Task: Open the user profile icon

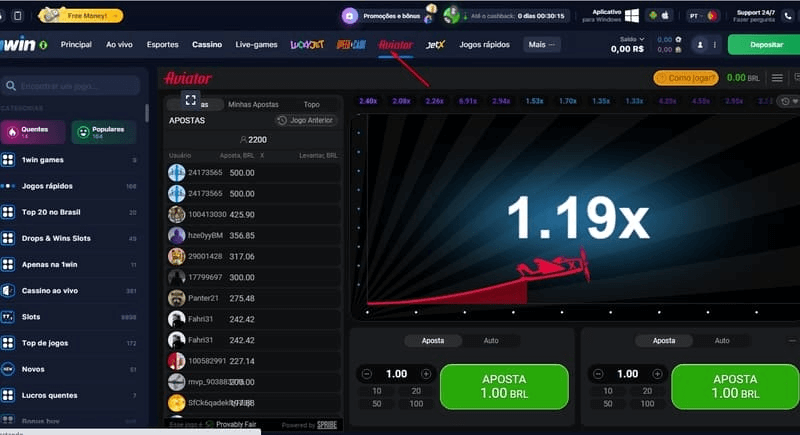Action: [x=700, y=45]
